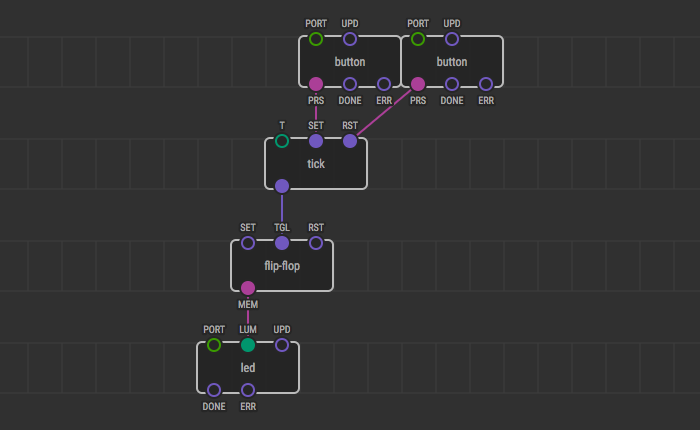Select the left button node body
Viewport: 700px width, 430px height.
(x=350, y=62)
